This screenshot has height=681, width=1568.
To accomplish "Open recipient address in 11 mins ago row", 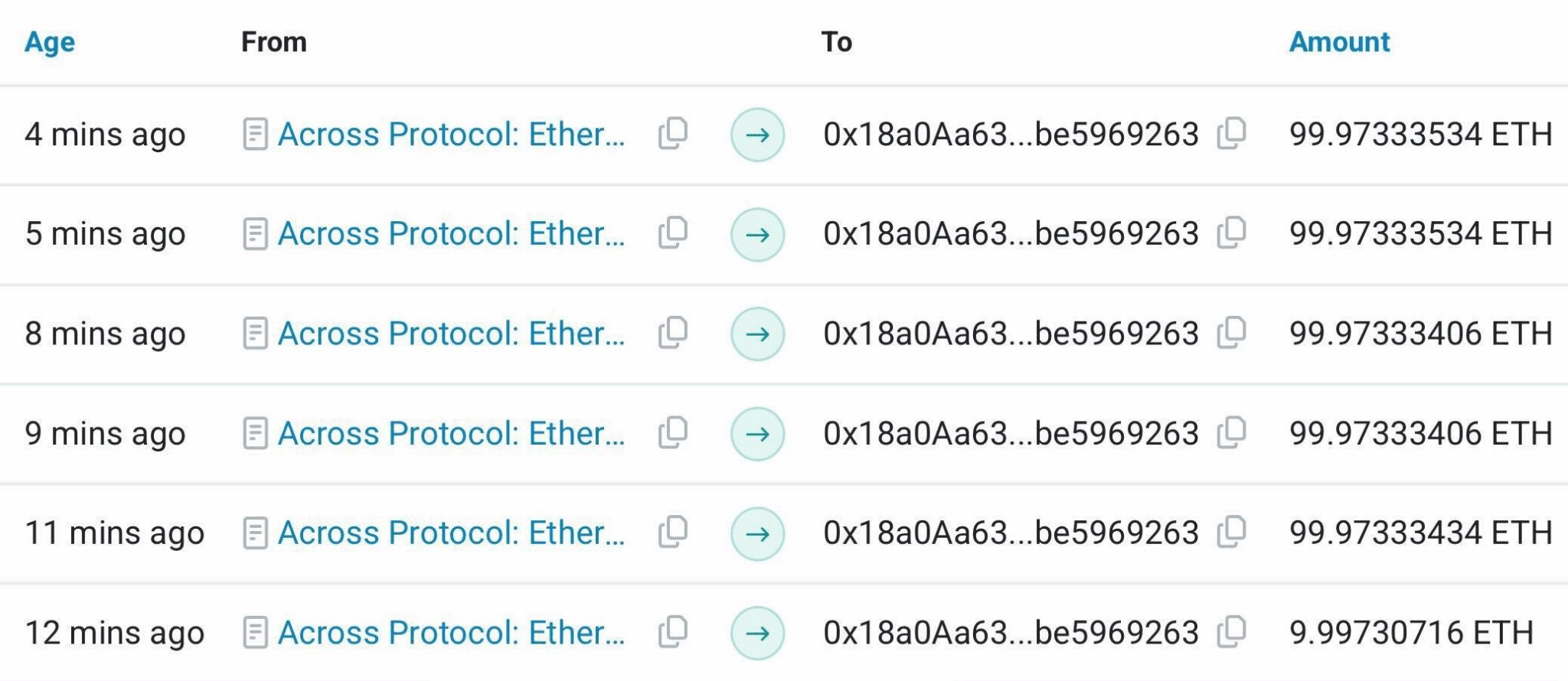I will click(x=1011, y=533).
